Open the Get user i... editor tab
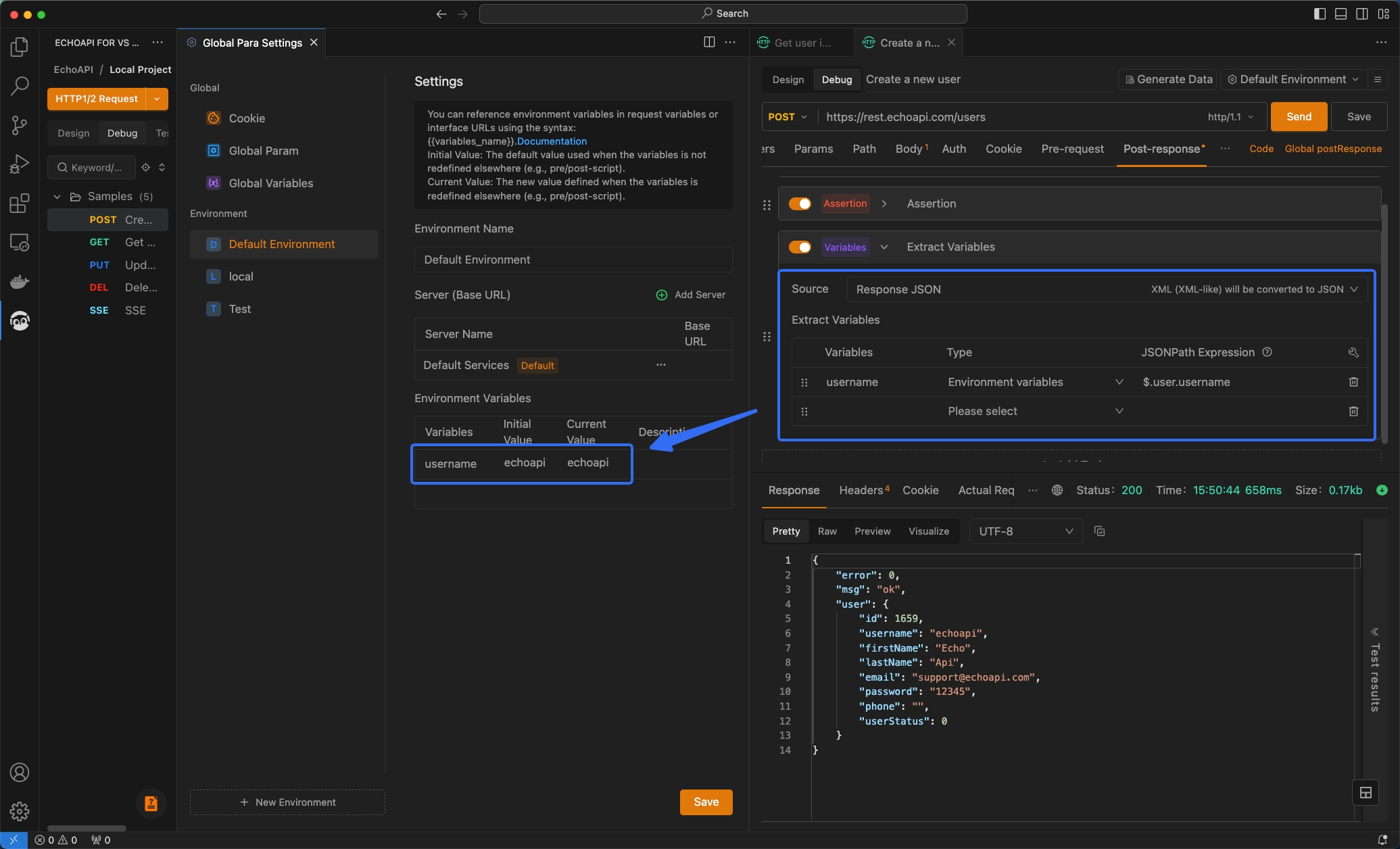The image size is (1400, 849). pyautogui.click(x=802, y=43)
